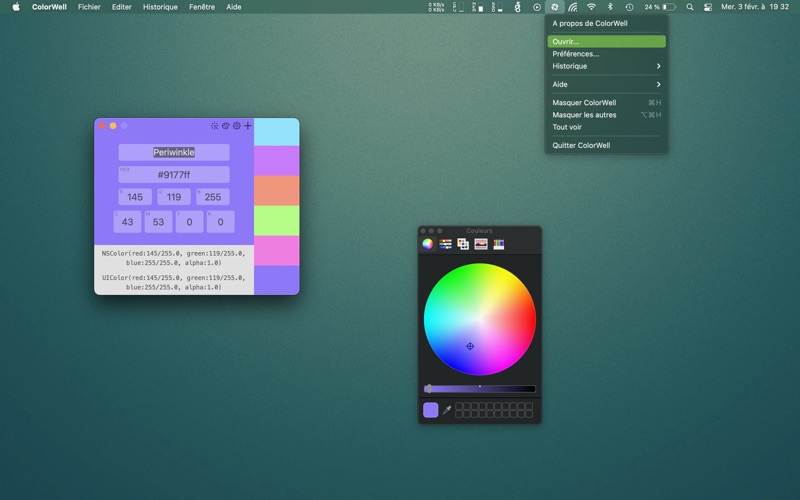Click the network speed KB/s indicator
Viewport: 800px width, 500px height.
(x=436, y=7)
